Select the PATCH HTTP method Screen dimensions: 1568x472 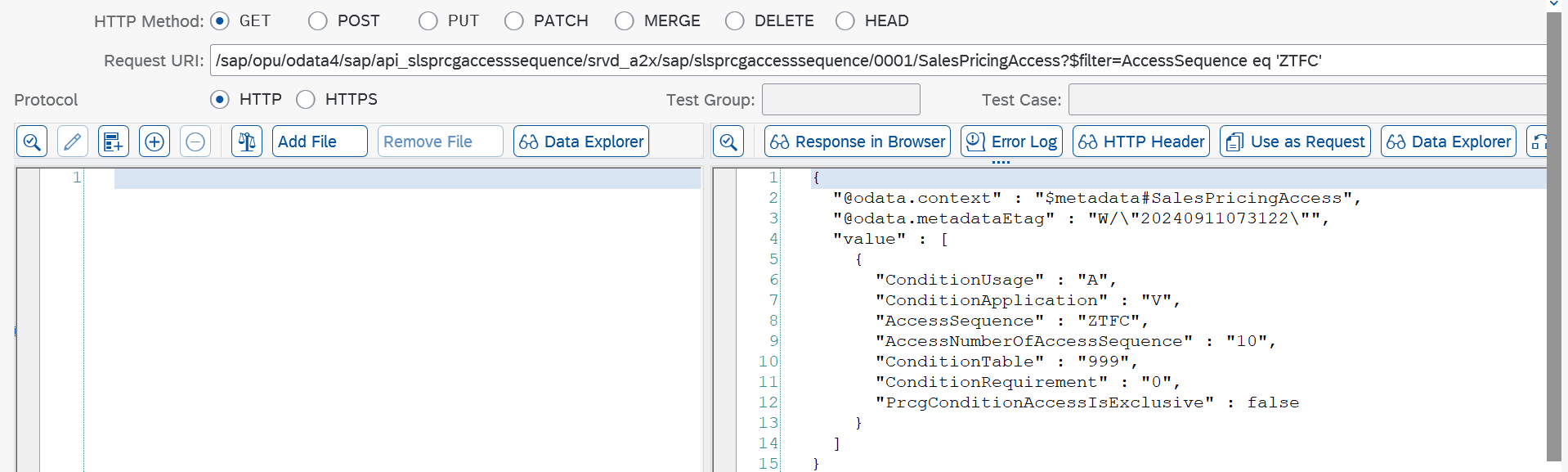pos(514,20)
